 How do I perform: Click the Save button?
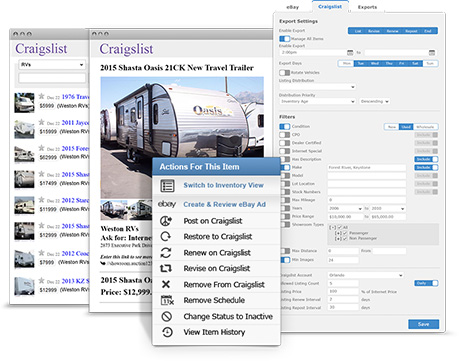pos(423,324)
